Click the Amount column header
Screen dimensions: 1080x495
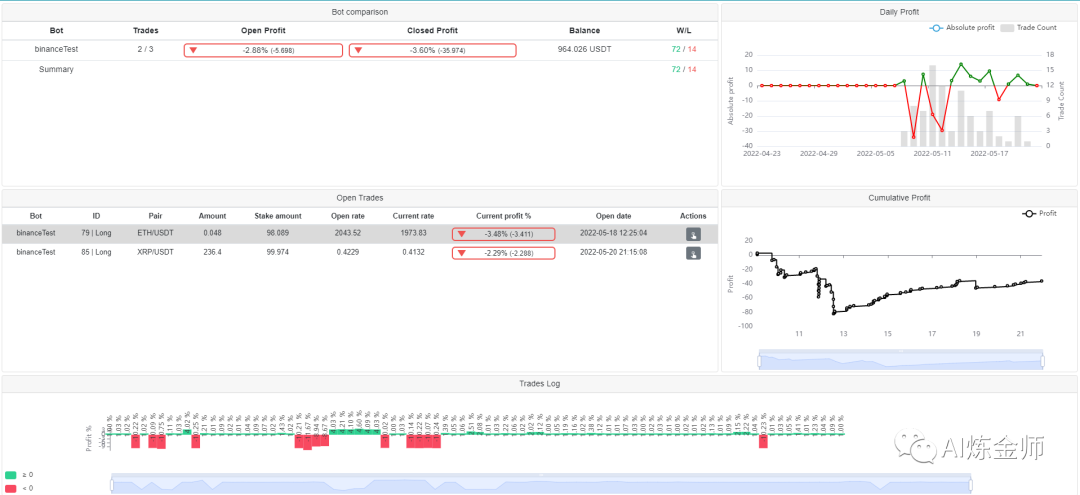point(212,216)
